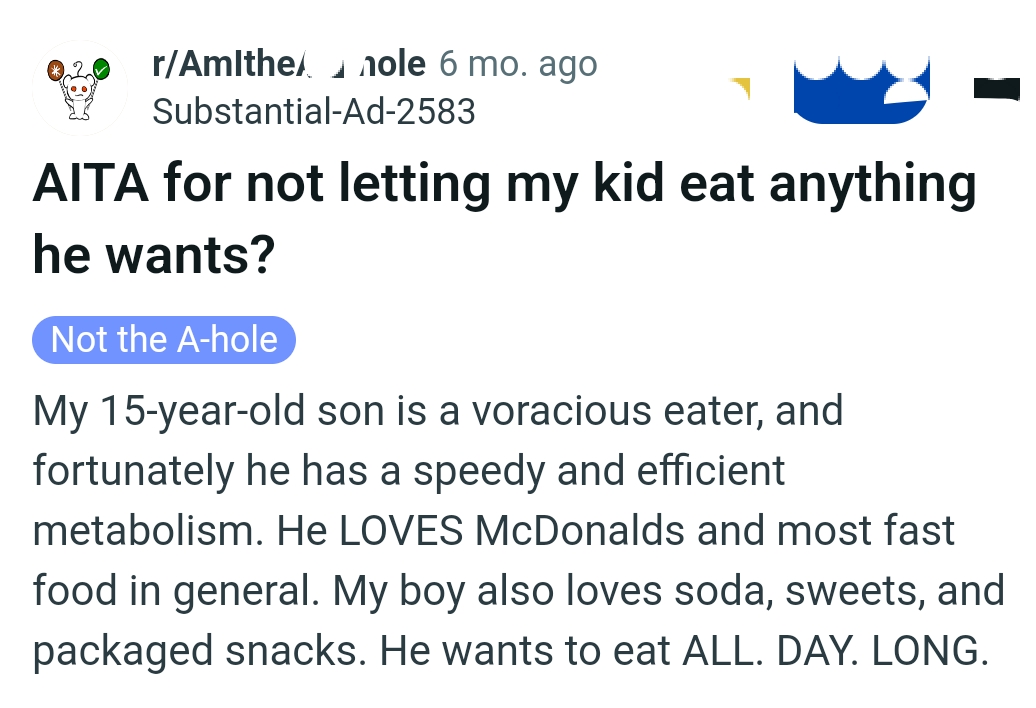Click the "ALL. DAY. LONG." text

tap(835, 651)
